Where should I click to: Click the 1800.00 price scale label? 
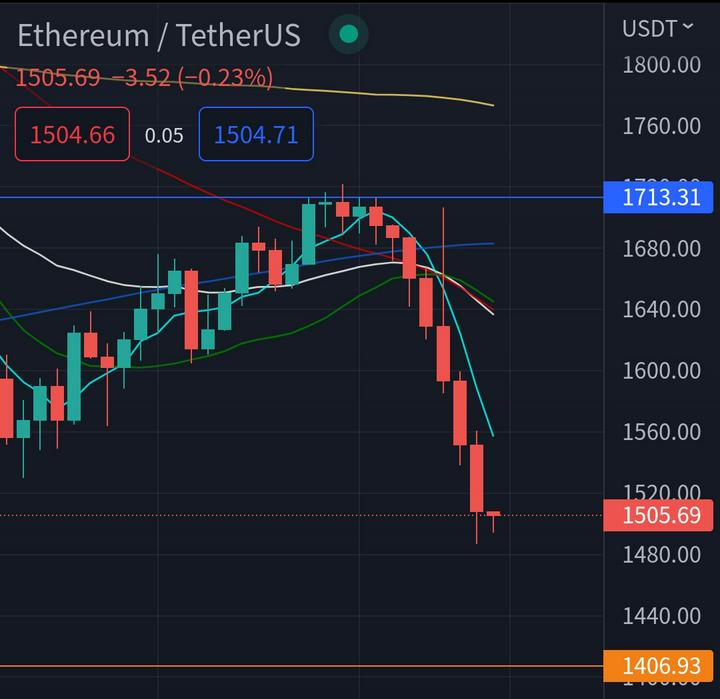click(661, 65)
